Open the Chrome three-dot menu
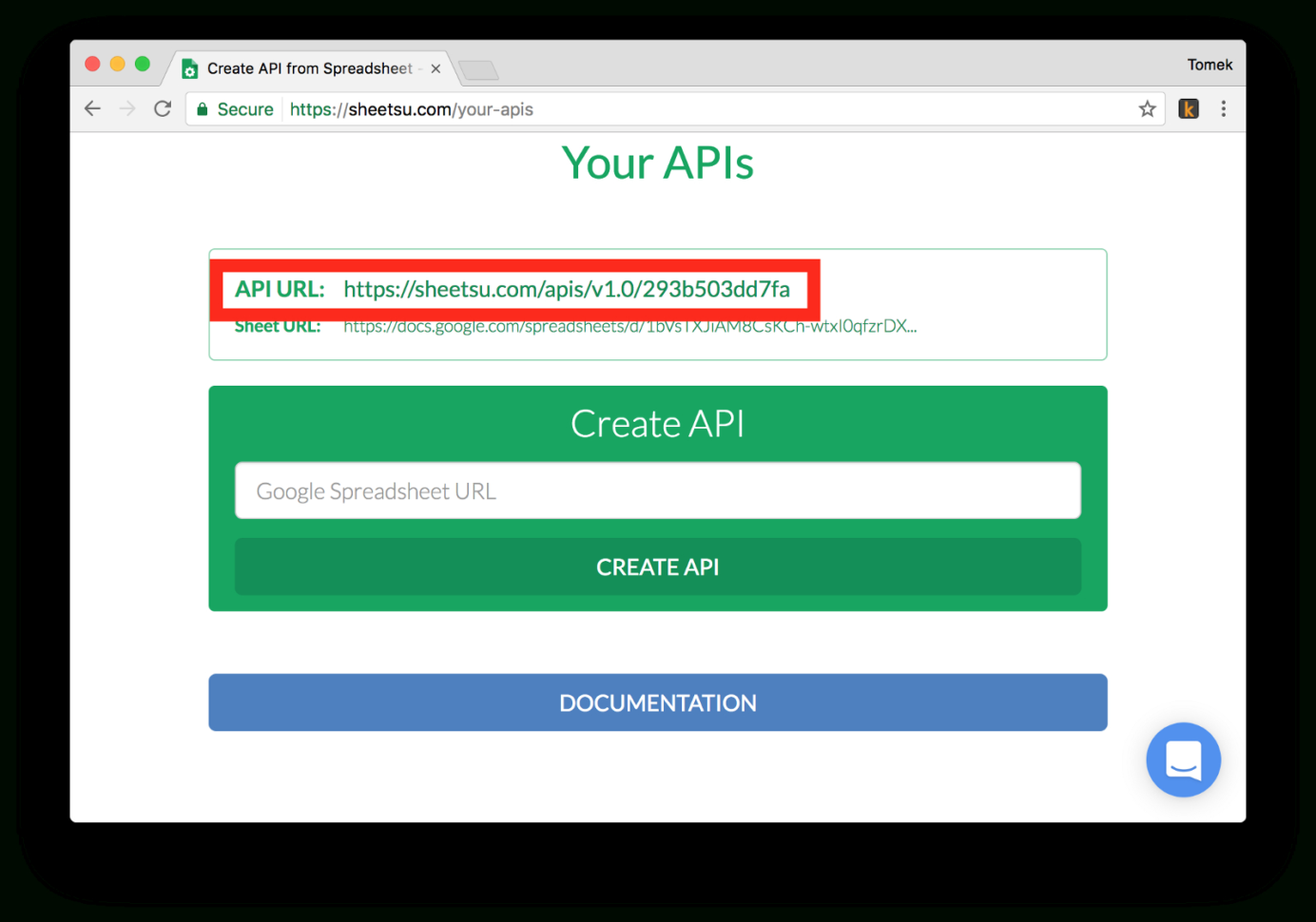This screenshot has height=922, width=1316. point(1224,108)
